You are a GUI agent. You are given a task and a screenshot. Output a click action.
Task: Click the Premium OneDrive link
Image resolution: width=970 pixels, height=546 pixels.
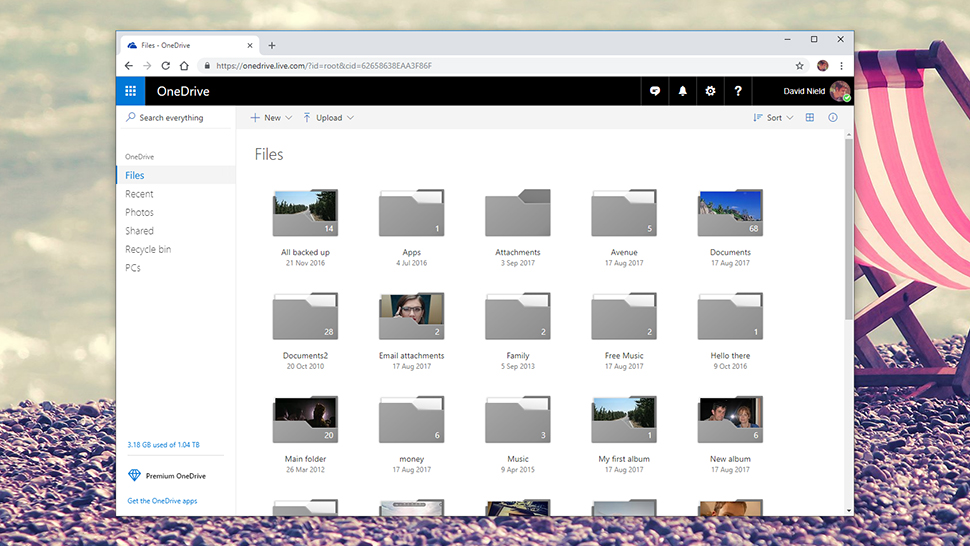point(176,476)
